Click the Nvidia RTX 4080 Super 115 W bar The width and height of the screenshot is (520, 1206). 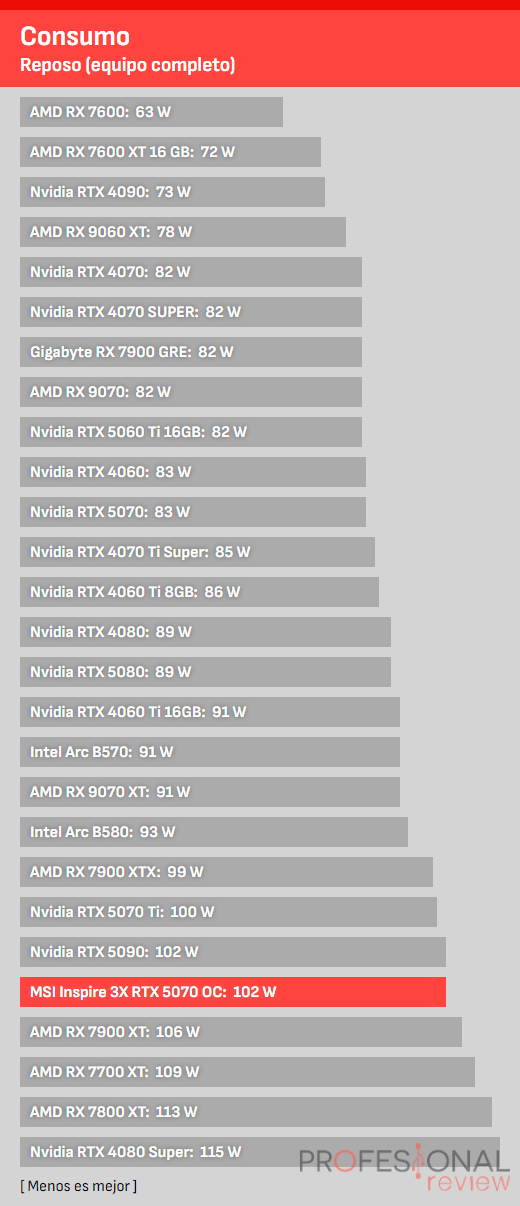[x=260, y=1152]
